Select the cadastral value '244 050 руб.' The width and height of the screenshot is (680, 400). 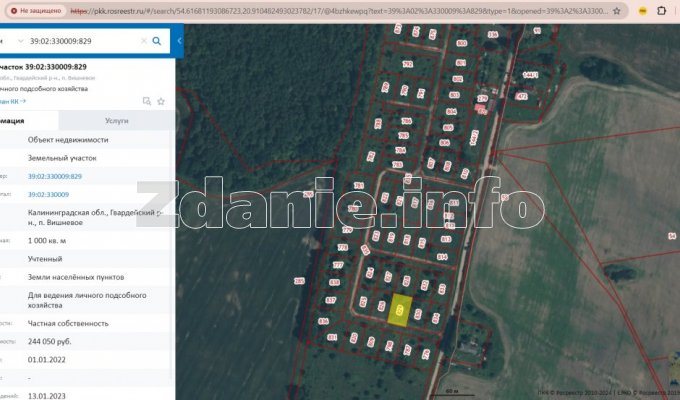coord(49,341)
